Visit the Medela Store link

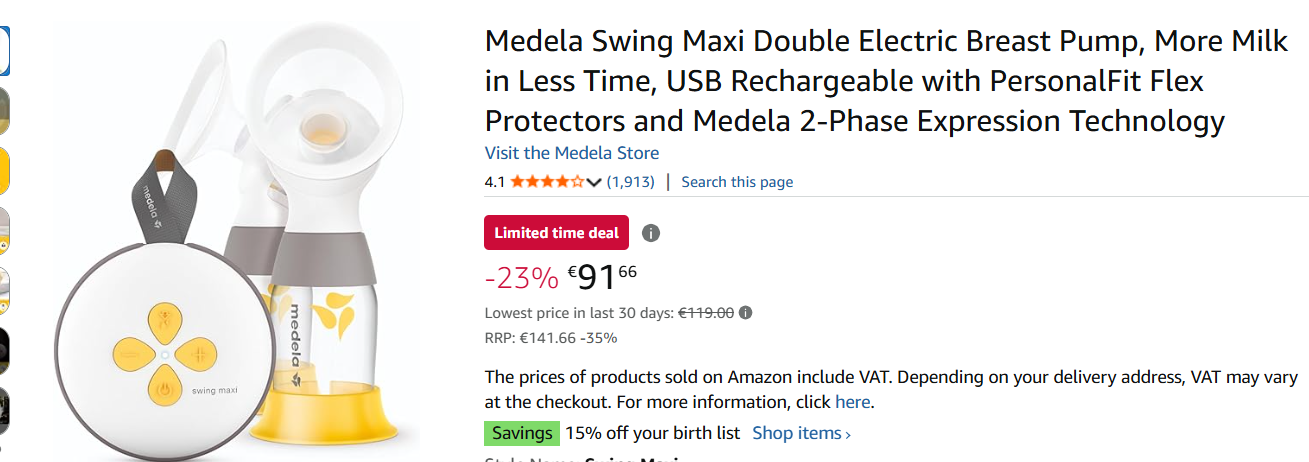pyautogui.click(x=572, y=153)
